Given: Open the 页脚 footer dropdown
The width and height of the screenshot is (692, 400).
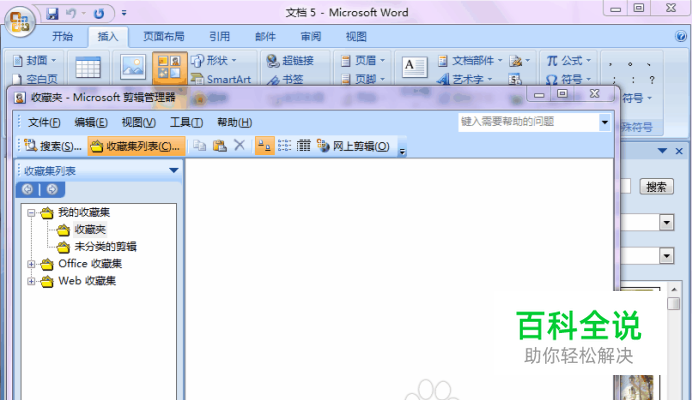Looking at the screenshot, I should [x=363, y=79].
